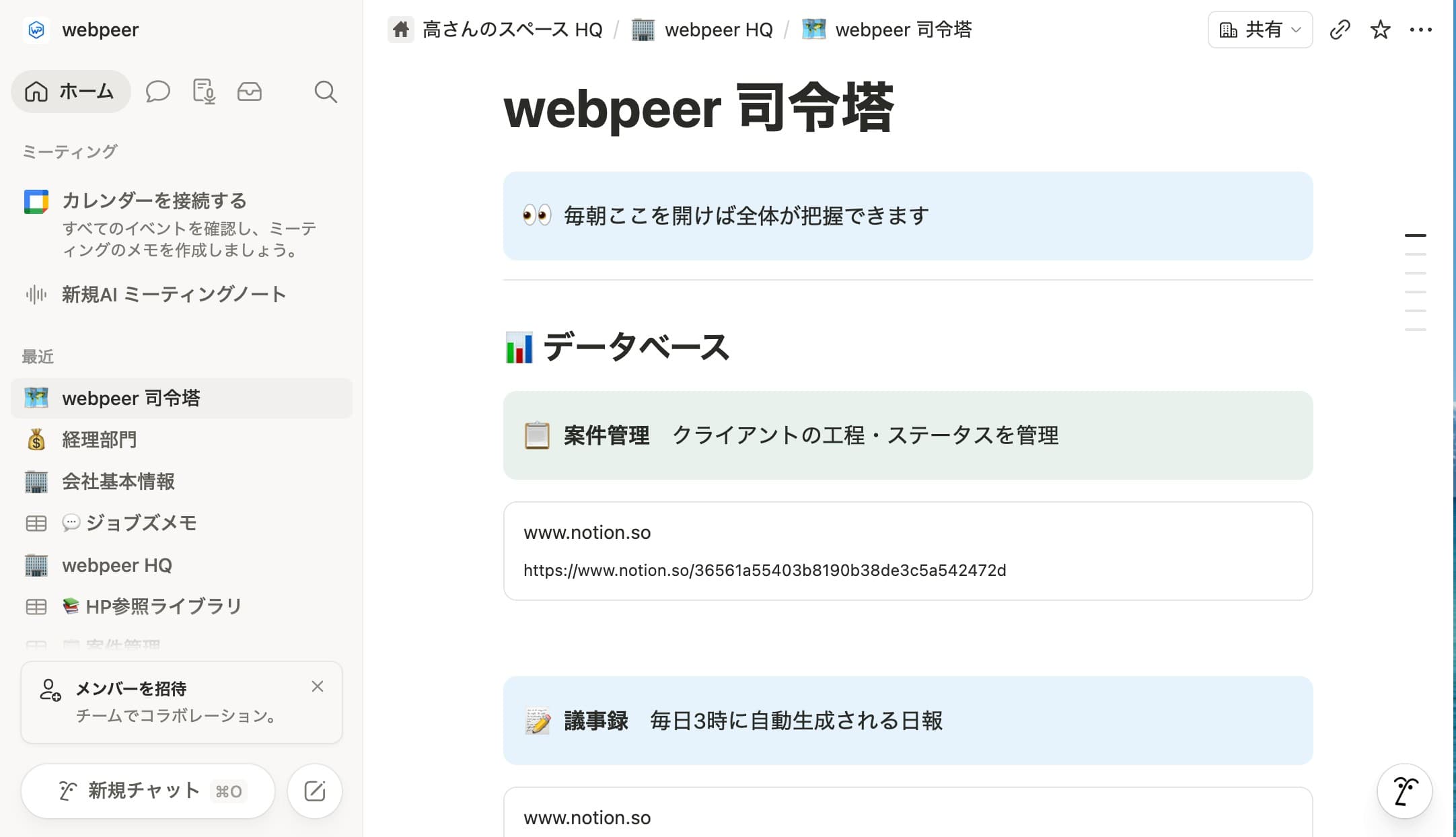Image resolution: width=1456 pixels, height=837 pixels.
Task: Open the inbox tray icon
Action: pyautogui.click(x=250, y=91)
